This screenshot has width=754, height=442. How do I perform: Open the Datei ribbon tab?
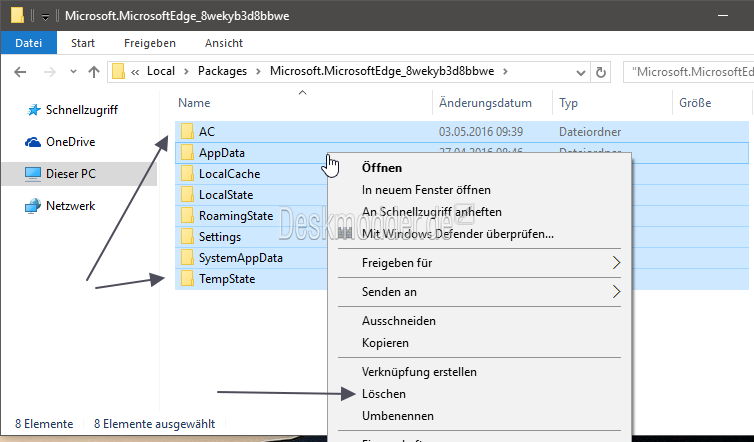(x=28, y=43)
